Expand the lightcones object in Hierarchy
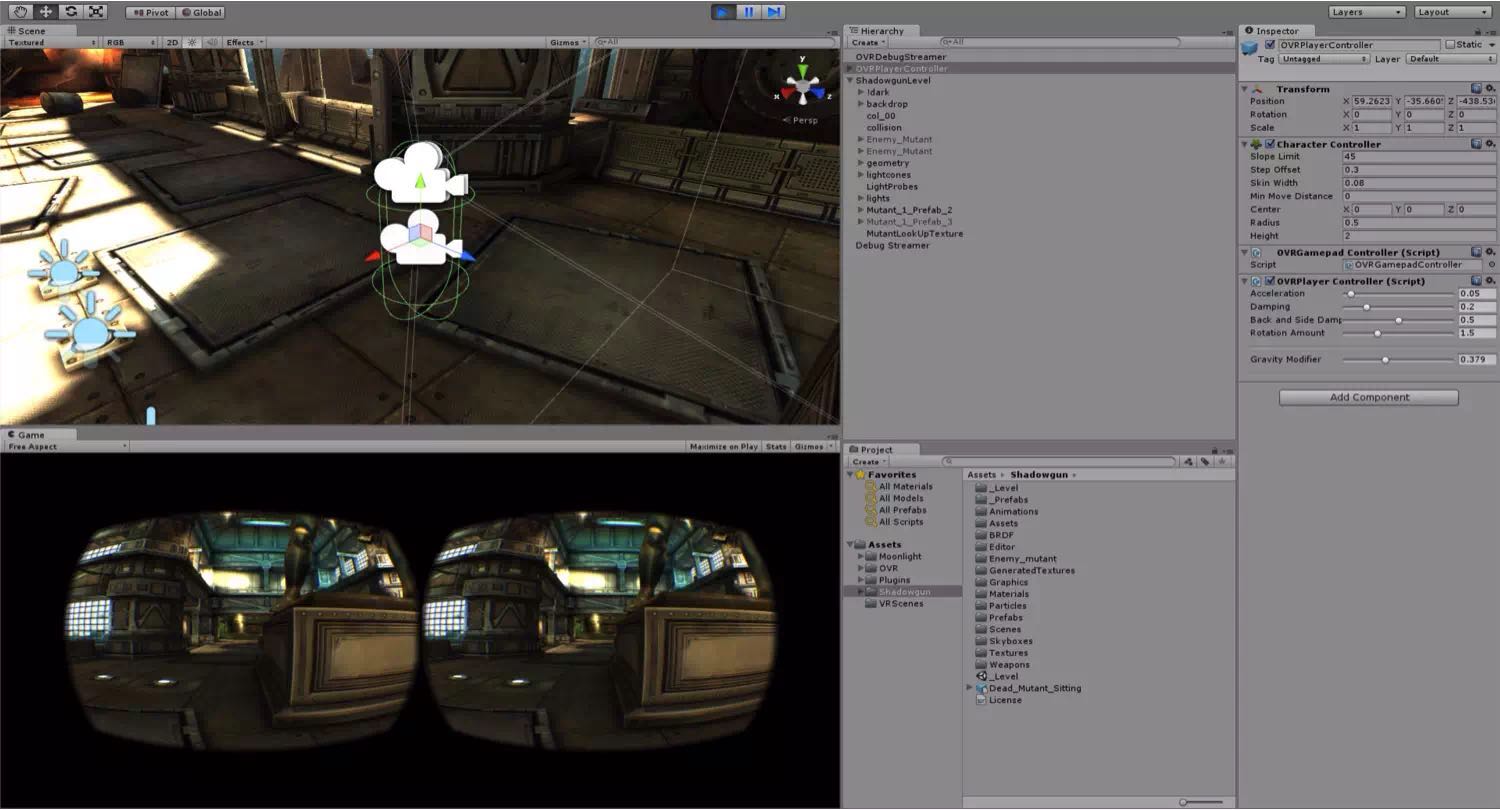Viewport: 1500px width, 810px height. pyautogui.click(x=861, y=175)
